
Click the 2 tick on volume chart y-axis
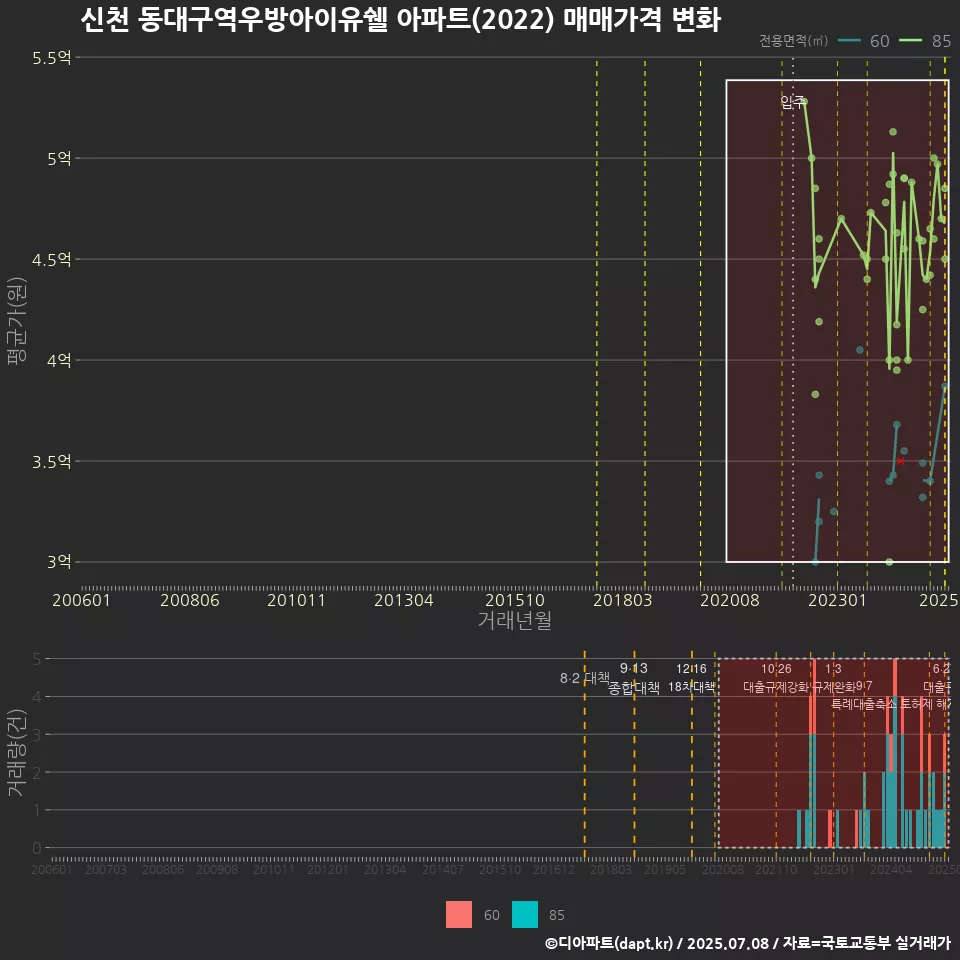[x=37, y=773]
